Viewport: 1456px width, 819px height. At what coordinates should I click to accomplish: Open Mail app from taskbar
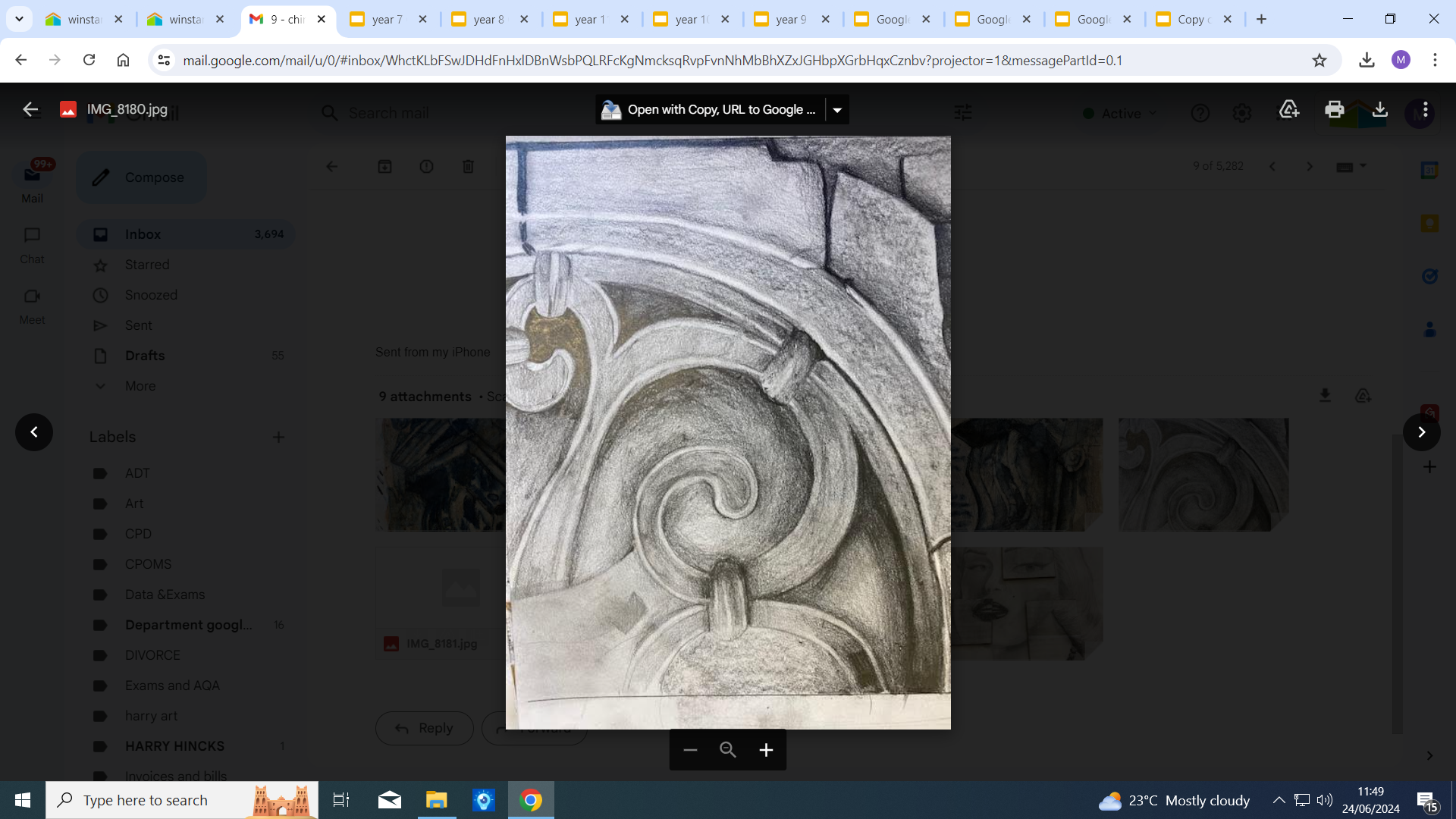390,800
